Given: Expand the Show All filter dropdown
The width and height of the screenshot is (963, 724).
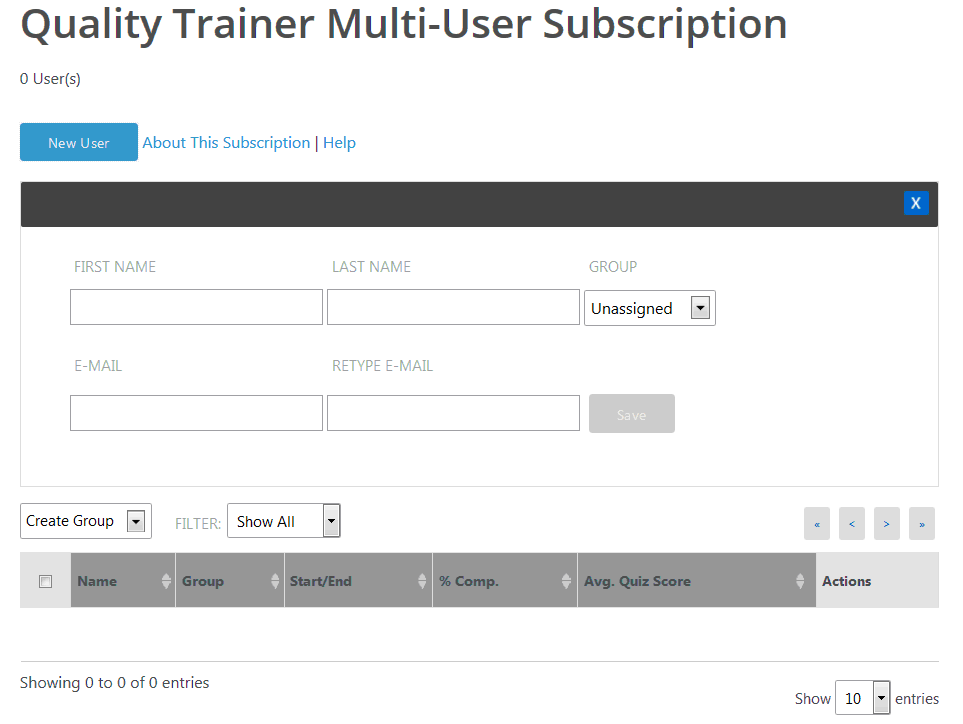Looking at the screenshot, I should (x=284, y=521).
